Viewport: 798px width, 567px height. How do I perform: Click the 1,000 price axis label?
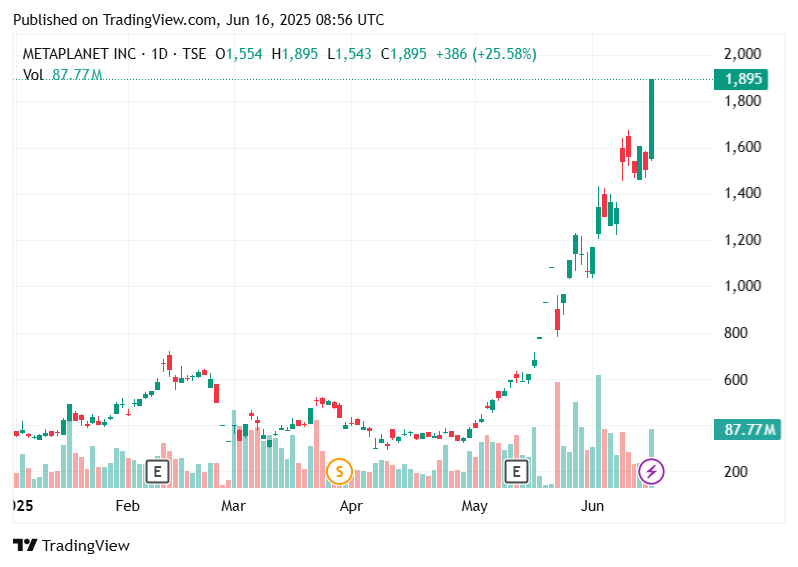(x=743, y=286)
